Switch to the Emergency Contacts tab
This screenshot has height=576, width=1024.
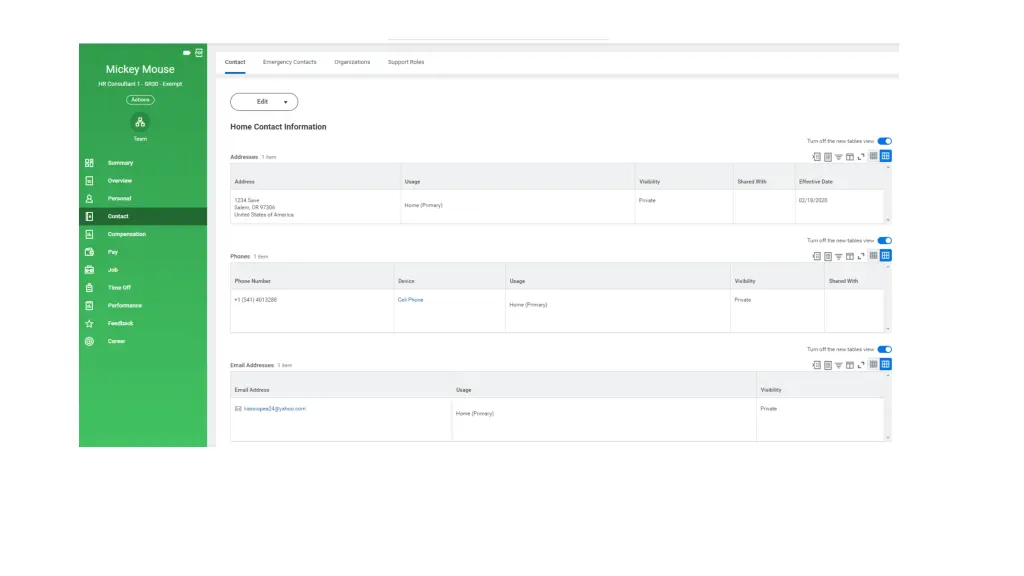(289, 62)
